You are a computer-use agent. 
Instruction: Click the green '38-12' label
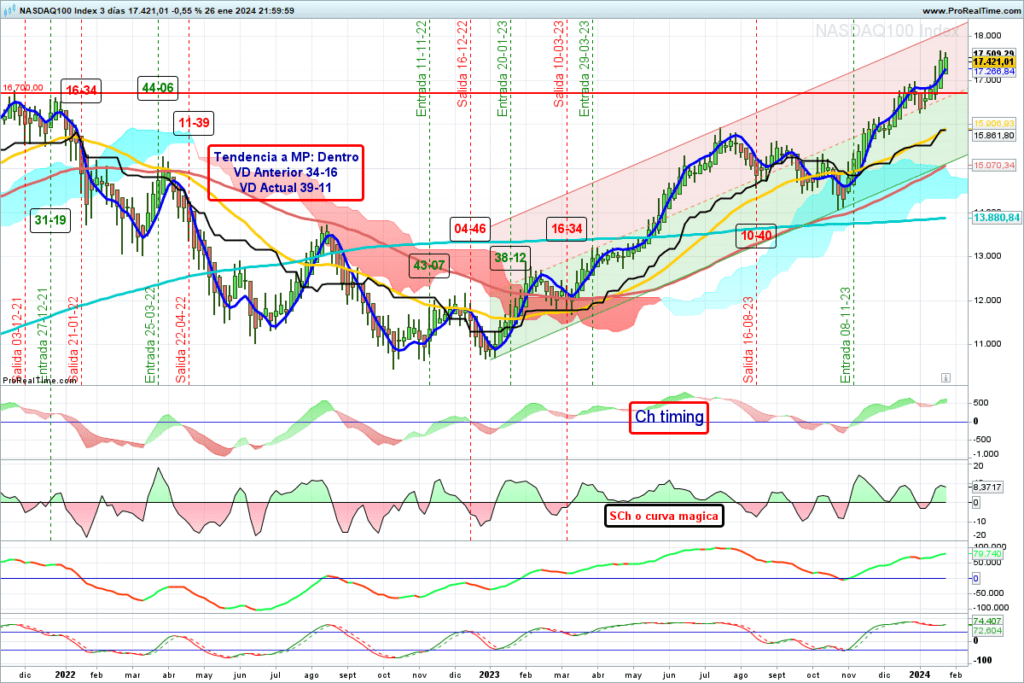(x=510, y=258)
